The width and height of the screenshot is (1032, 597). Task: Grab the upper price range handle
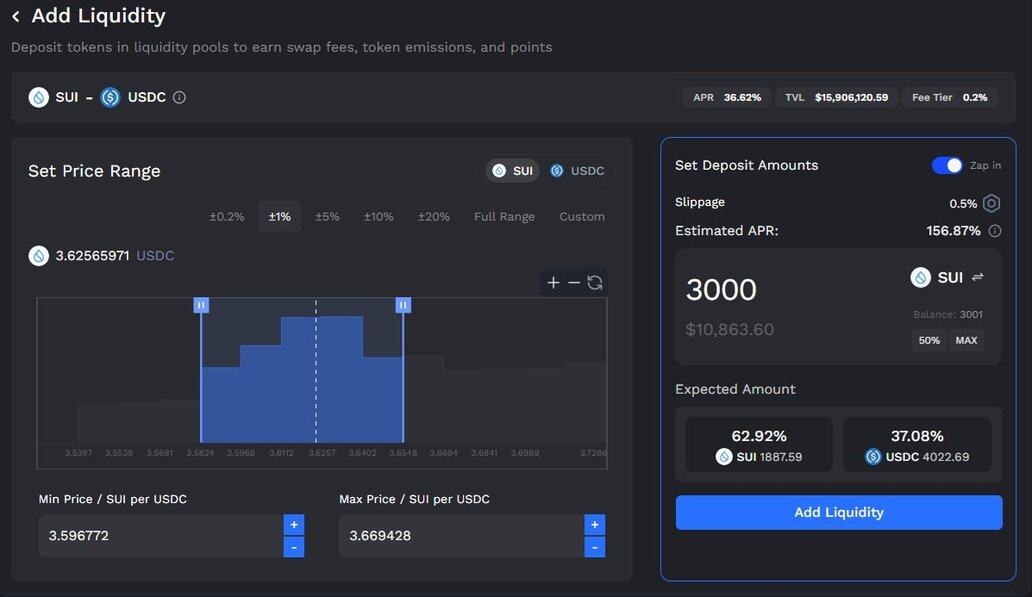403,305
